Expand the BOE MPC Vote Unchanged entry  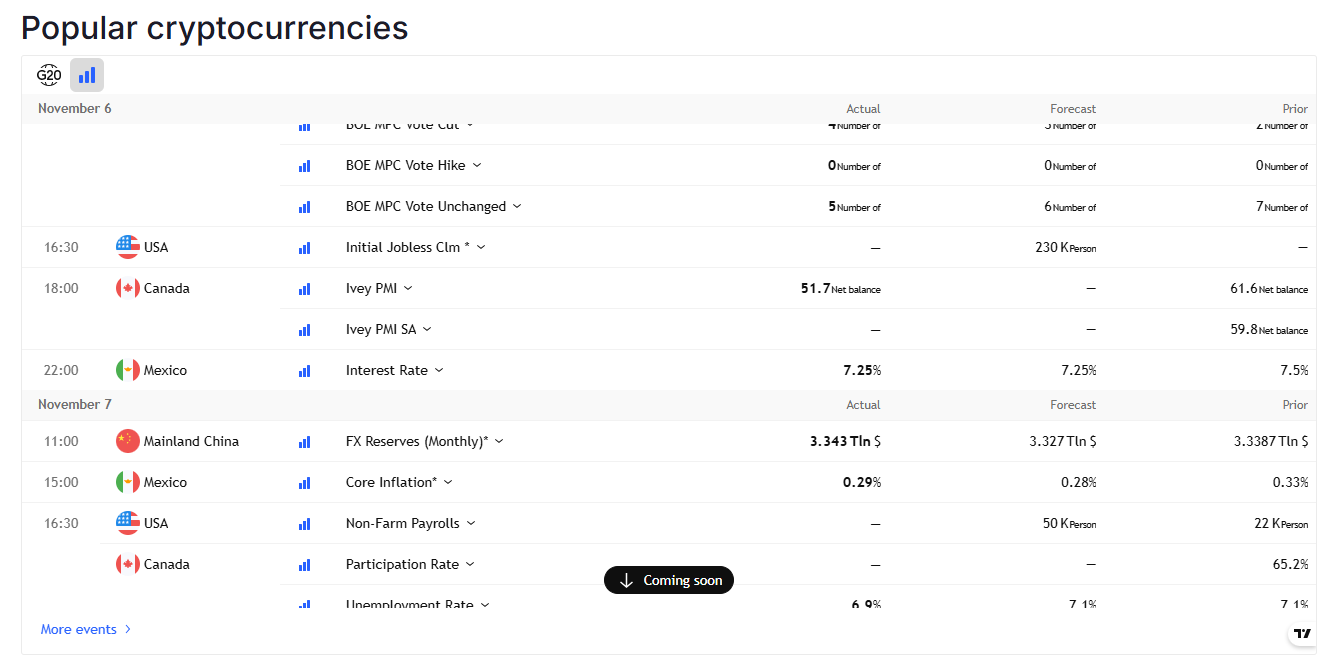point(517,206)
